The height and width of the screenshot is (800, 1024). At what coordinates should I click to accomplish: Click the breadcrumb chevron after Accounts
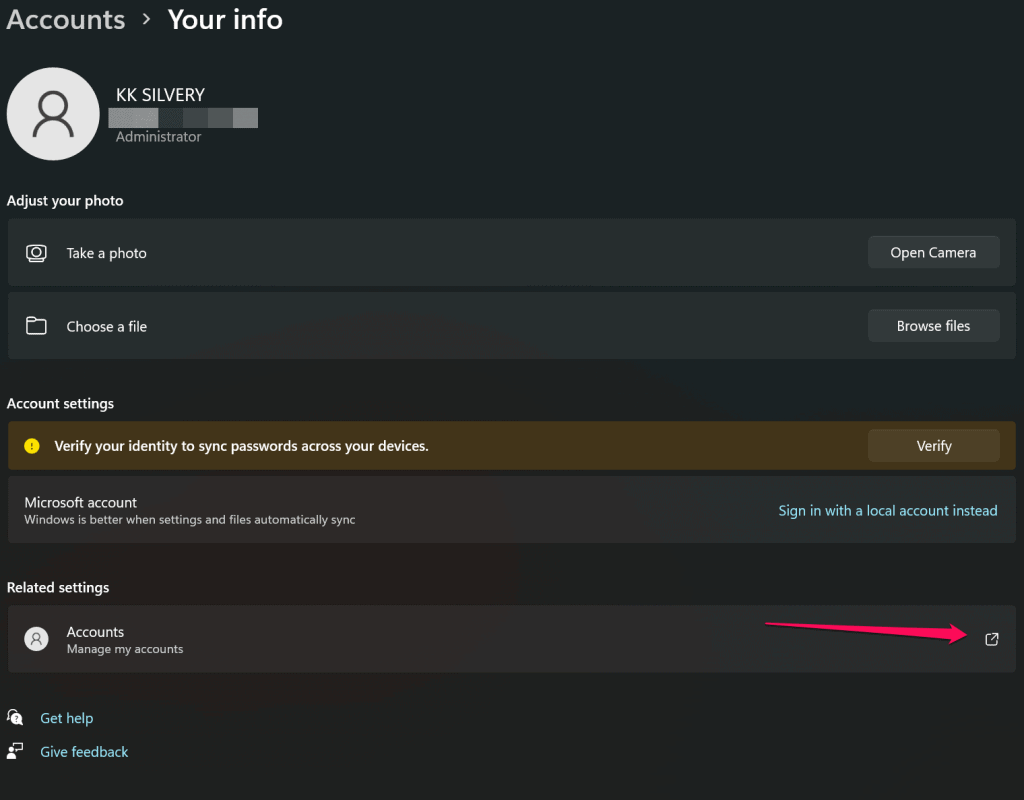146,20
